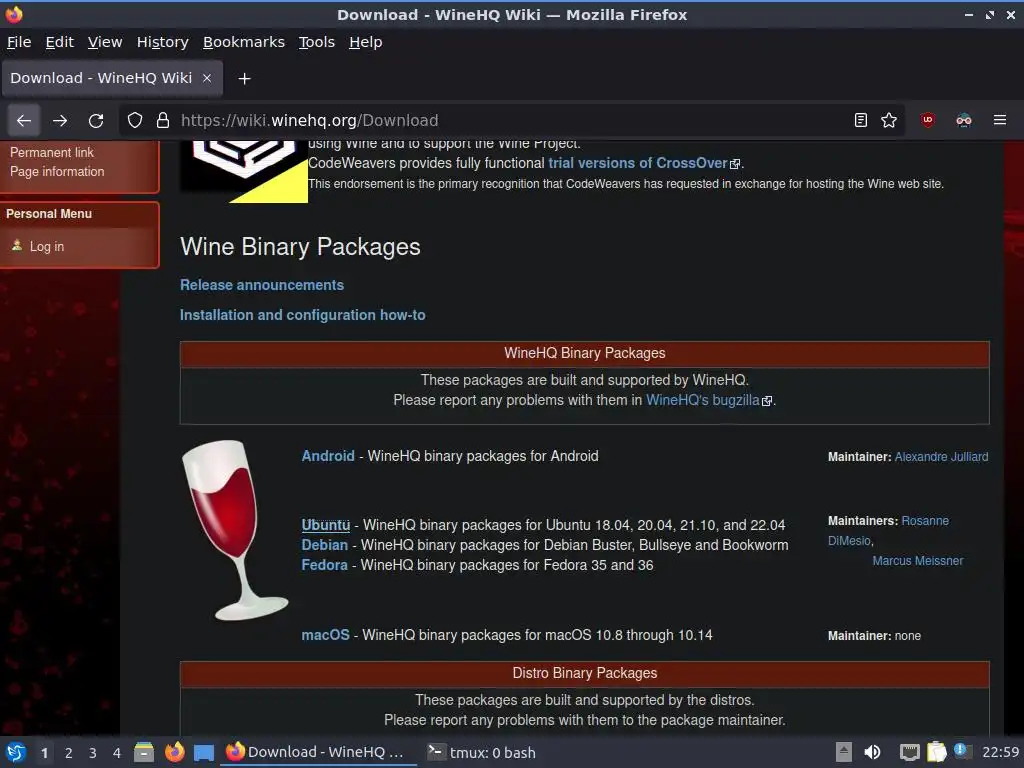The image size is (1024, 768).
Task: Click the CodeWeavers logo image
Action: 244,171
